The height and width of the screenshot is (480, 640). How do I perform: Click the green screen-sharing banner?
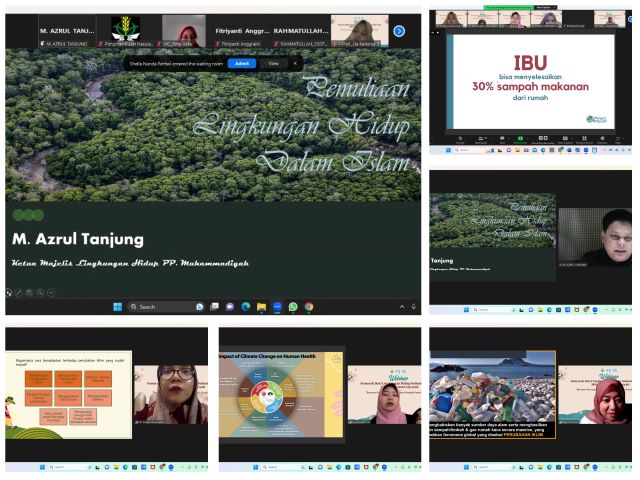tap(509, 7)
